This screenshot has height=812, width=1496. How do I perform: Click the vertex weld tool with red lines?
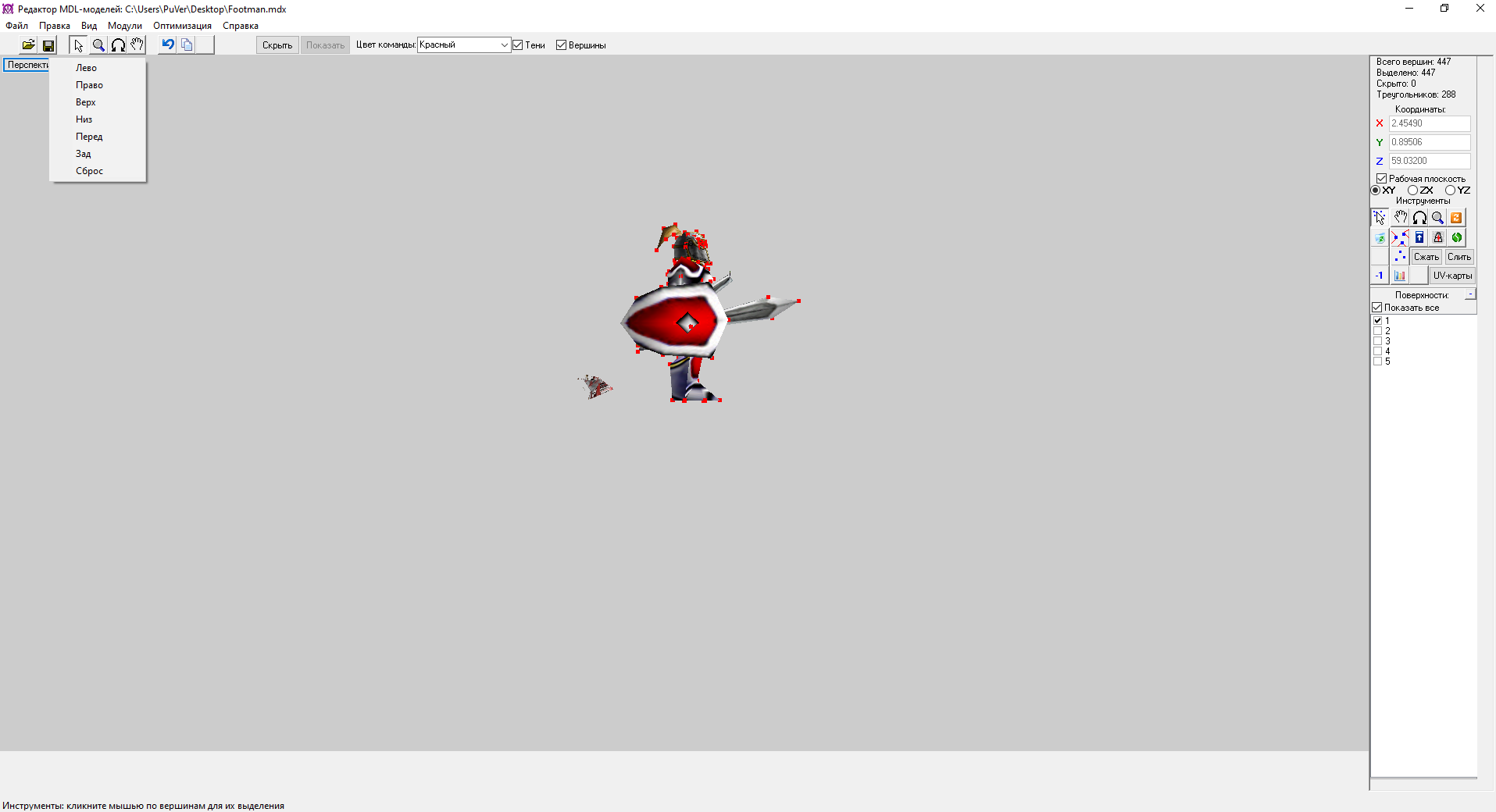pyautogui.click(x=1400, y=237)
